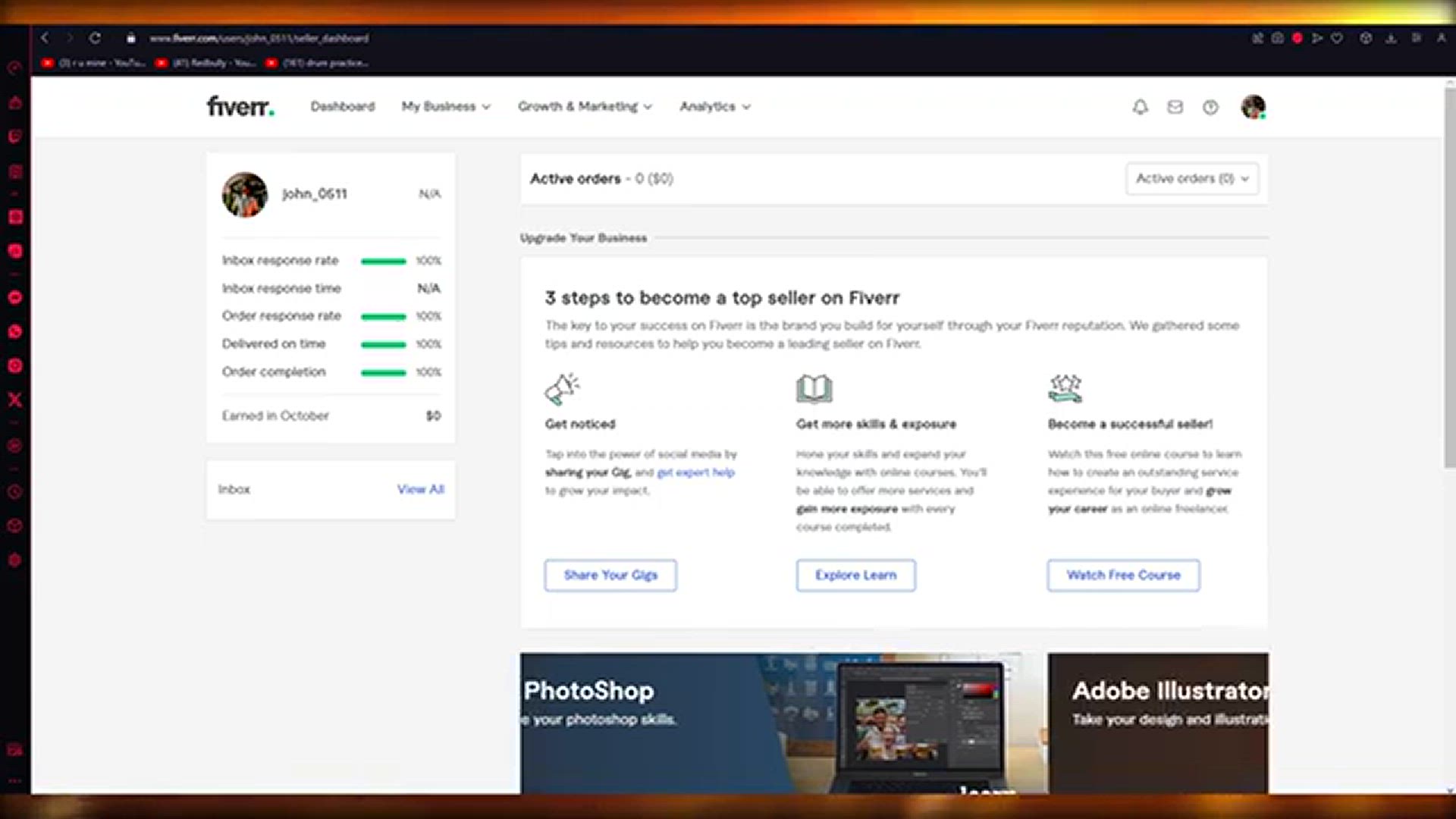
Task: Open the profile avatar menu in header
Action: (1253, 107)
